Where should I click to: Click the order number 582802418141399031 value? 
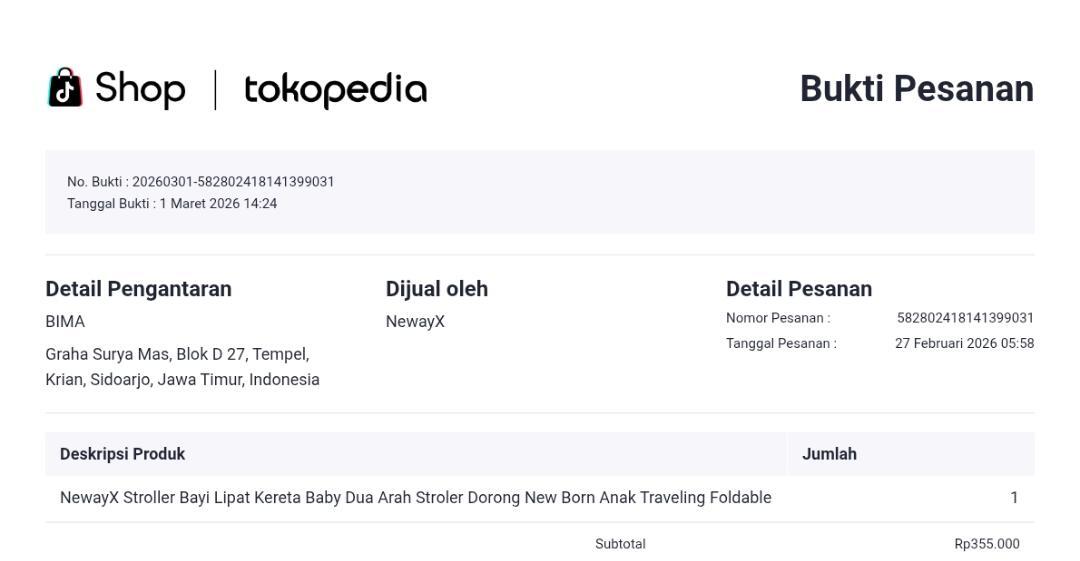click(x=965, y=318)
